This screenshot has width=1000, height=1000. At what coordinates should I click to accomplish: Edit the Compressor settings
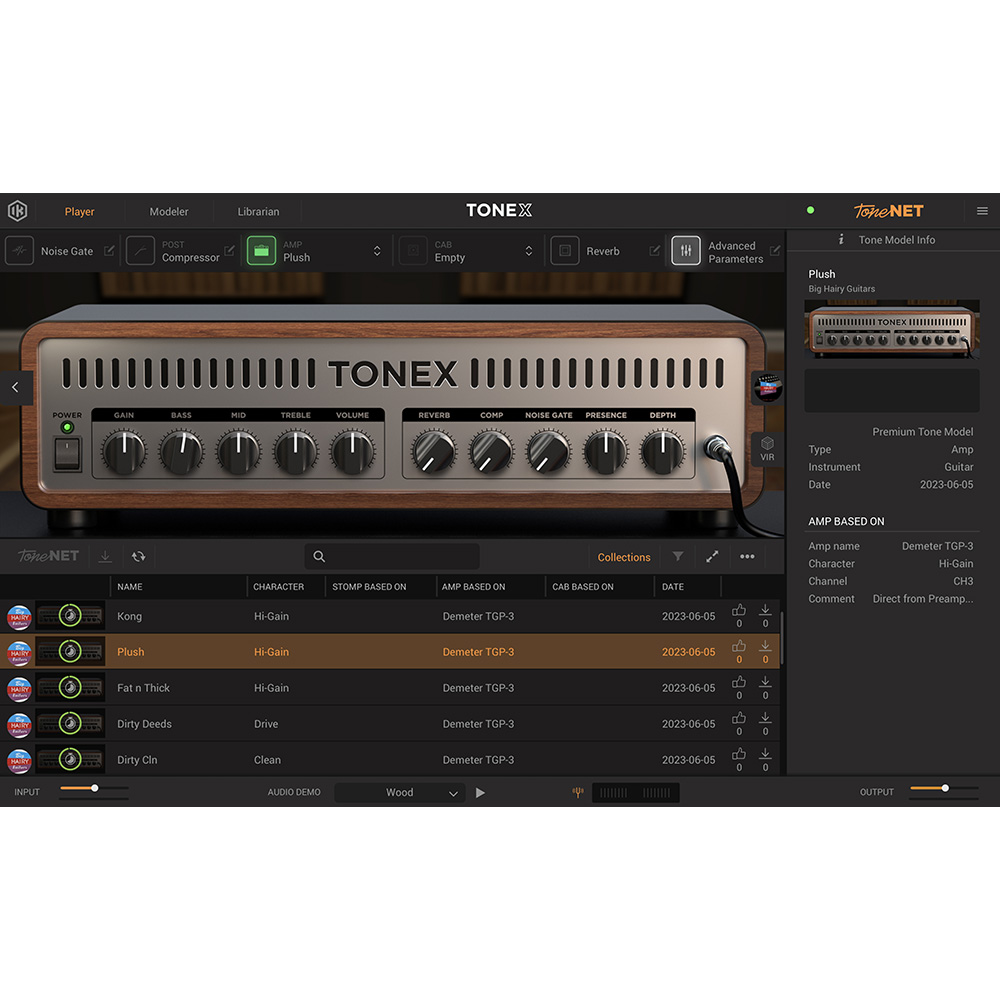pos(230,251)
